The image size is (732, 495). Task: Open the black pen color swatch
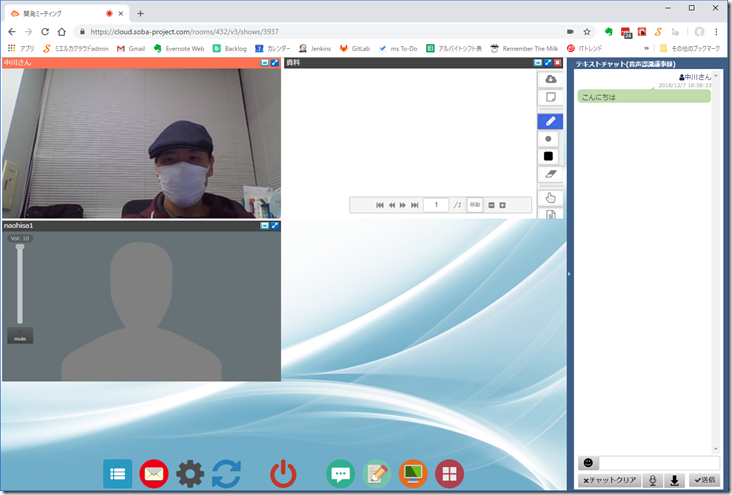tap(549, 156)
